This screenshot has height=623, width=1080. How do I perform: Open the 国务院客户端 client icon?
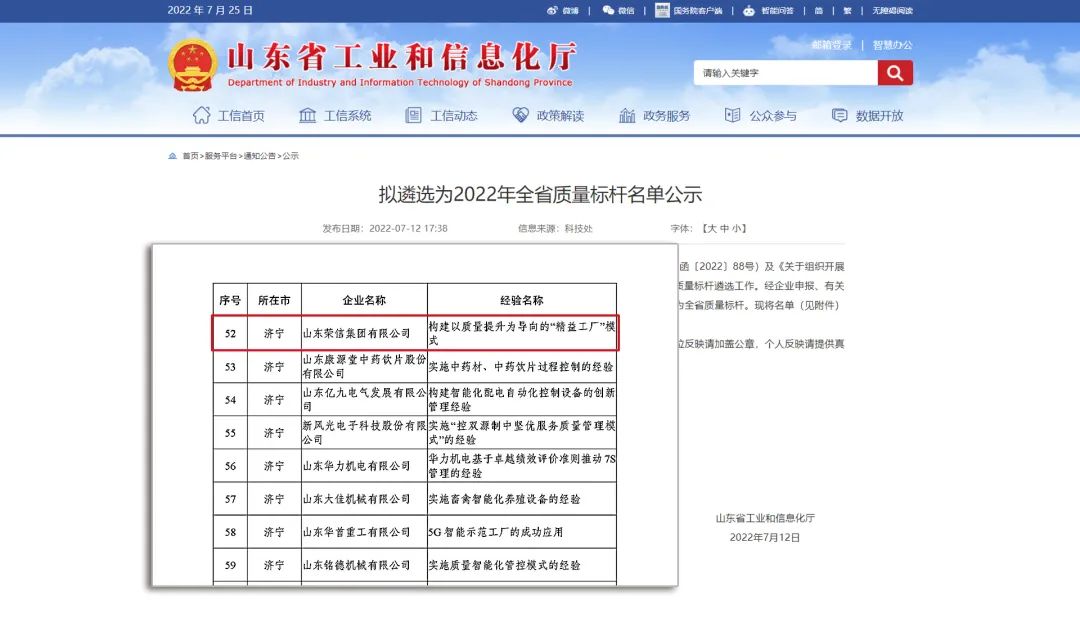661,10
